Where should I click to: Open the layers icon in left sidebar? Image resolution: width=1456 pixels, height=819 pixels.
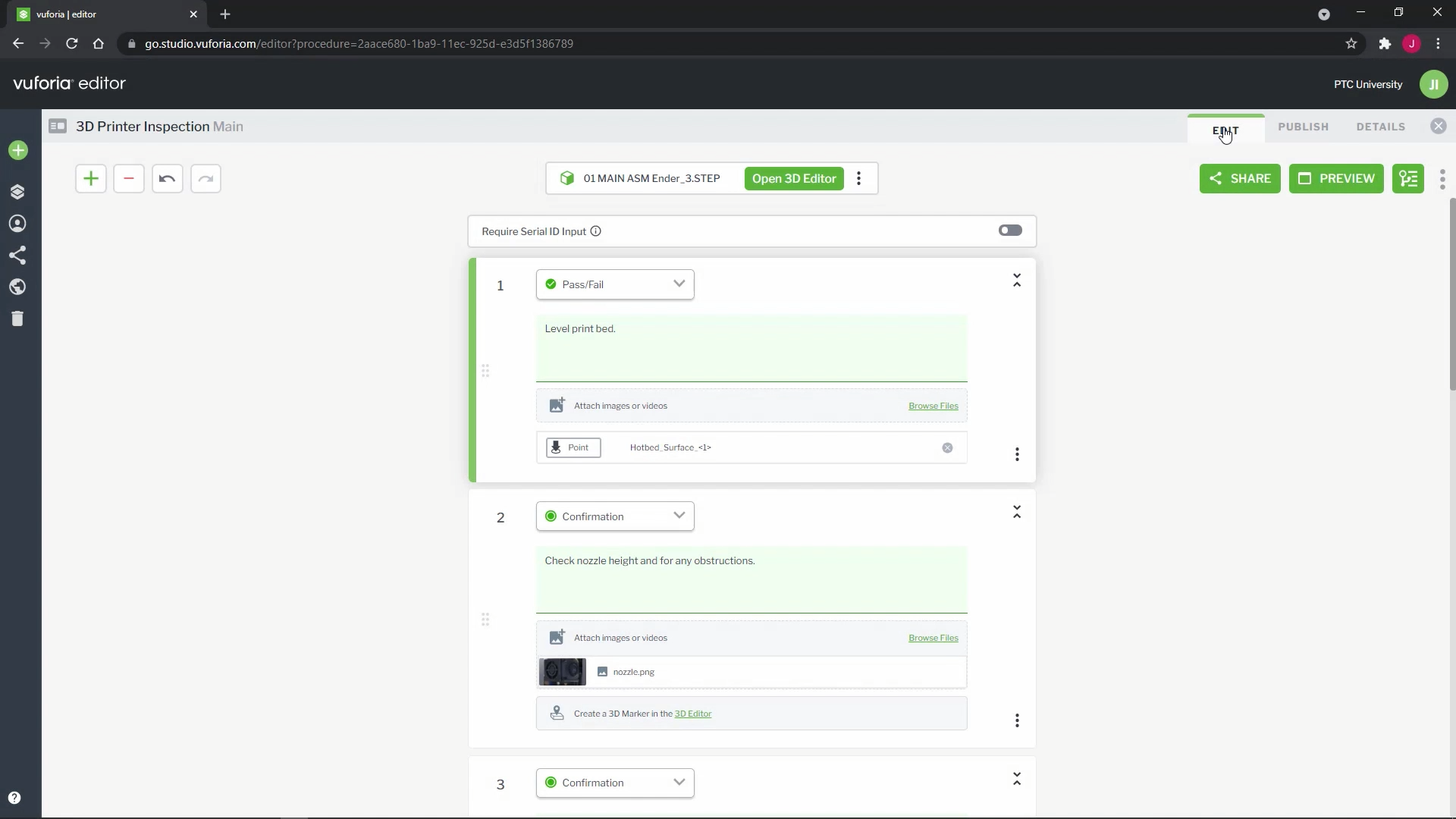17,192
